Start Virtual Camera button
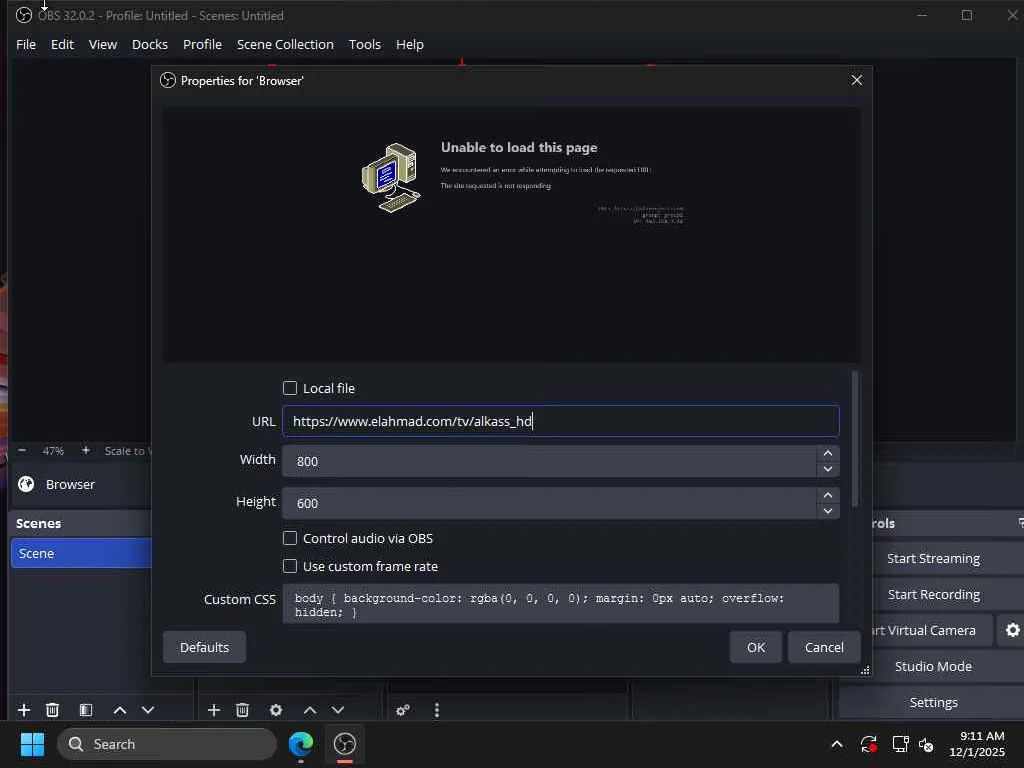 coord(933,630)
